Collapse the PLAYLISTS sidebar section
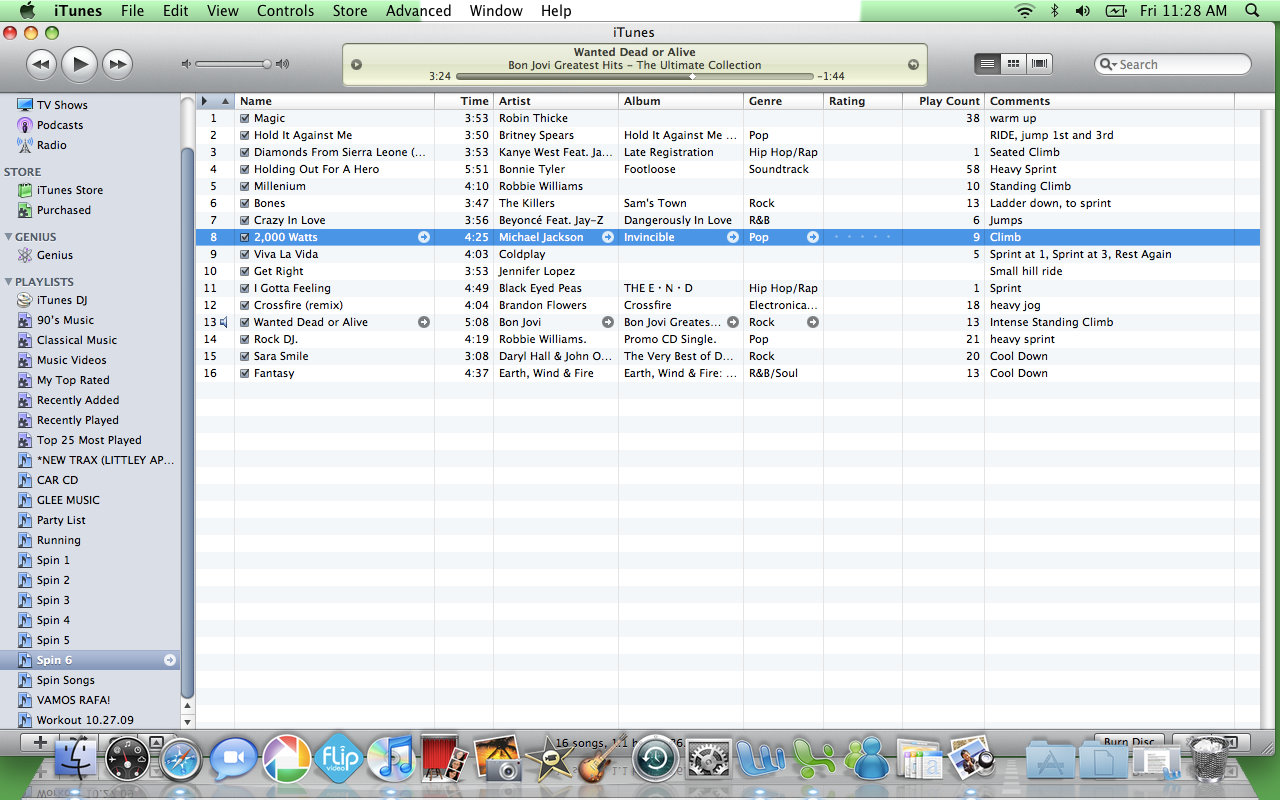This screenshot has width=1280, height=800. coord(9,282)
